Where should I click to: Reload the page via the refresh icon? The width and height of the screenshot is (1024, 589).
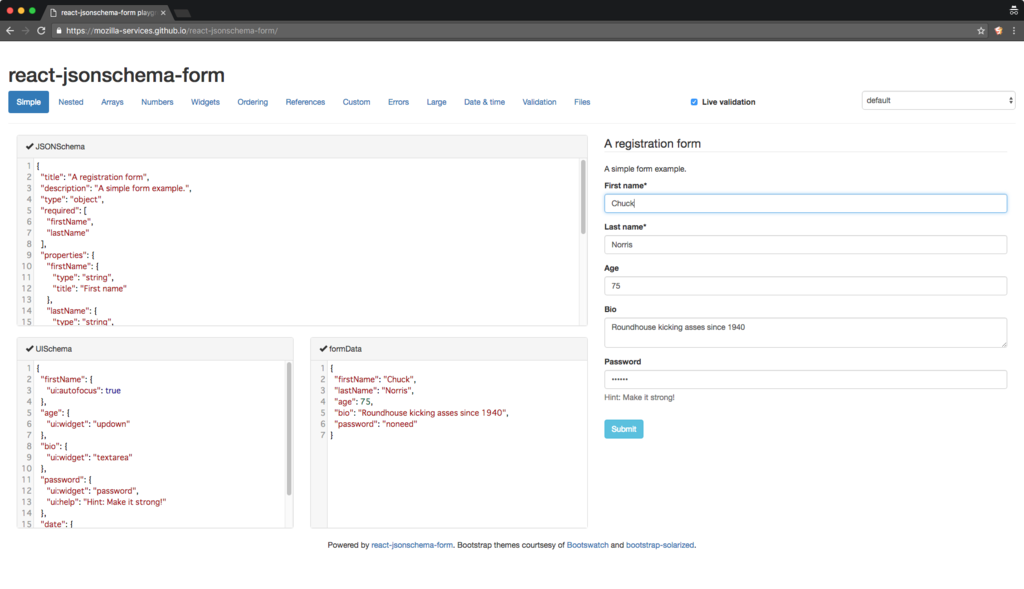pos(41,31)
